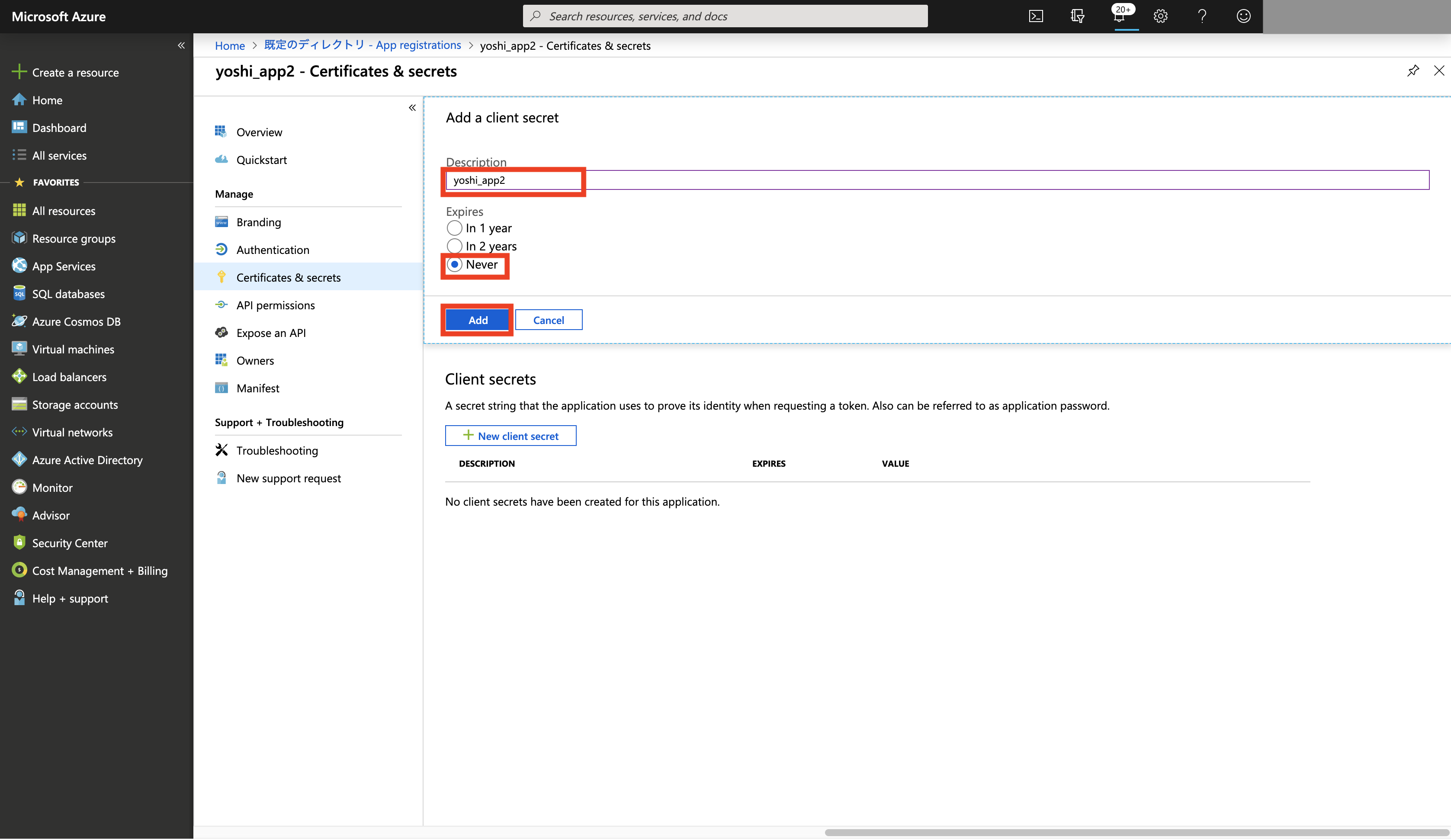Open New support request item
This screenshot has width=1451, height=840.
click(x=289, y=478)
